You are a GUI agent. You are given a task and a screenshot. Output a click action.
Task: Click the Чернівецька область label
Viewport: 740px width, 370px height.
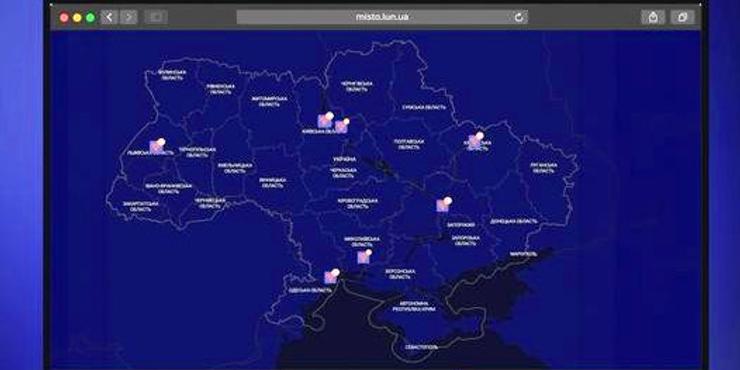click(210, 203)
